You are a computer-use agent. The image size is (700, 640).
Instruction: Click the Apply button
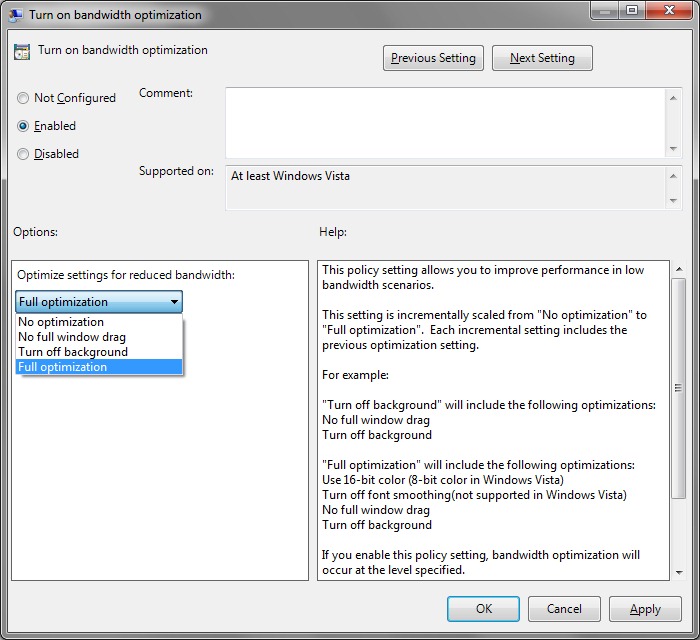click(645, 609)
